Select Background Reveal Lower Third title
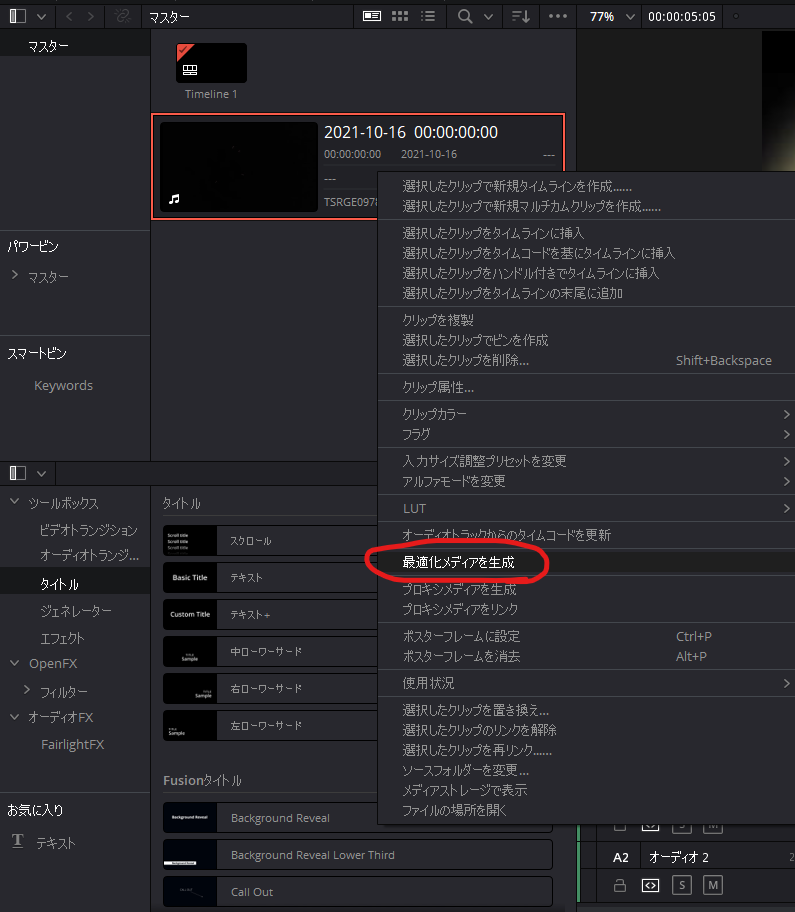 coord(358,855)
